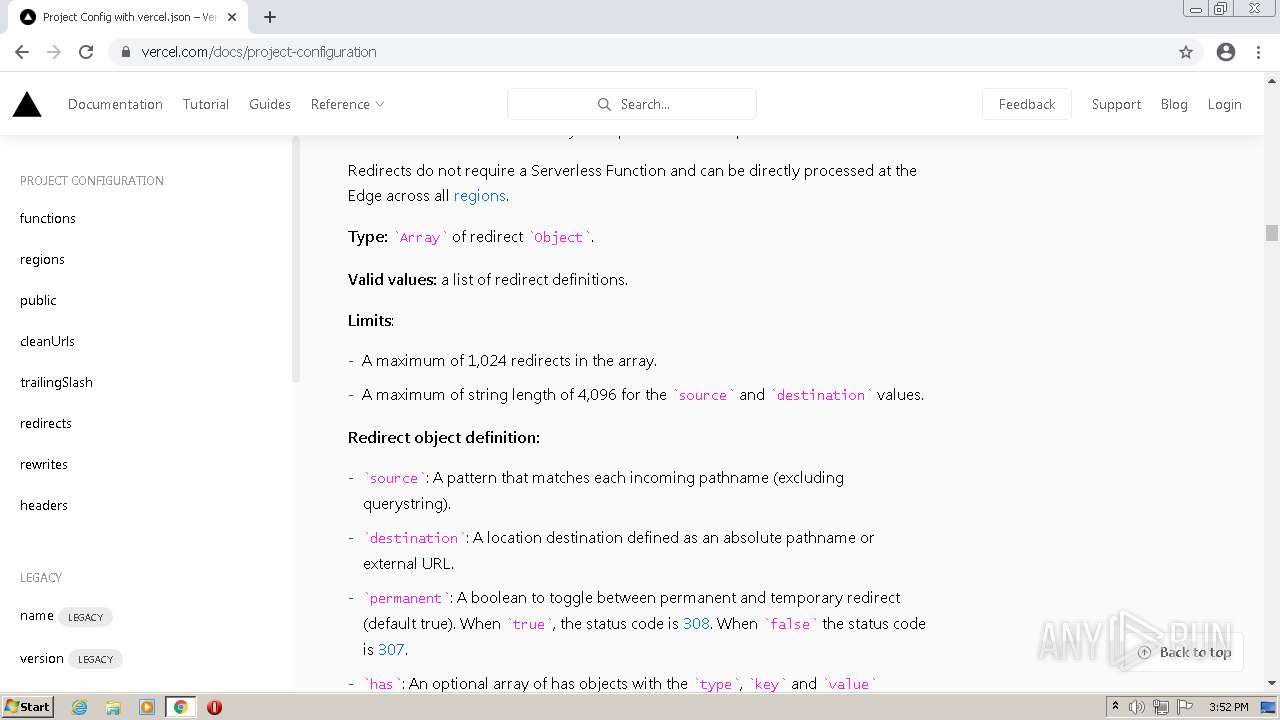This screenshot has height=720, width=1280.
Task: Select regions in the sidebar
Action: click(x=42, y=259)
